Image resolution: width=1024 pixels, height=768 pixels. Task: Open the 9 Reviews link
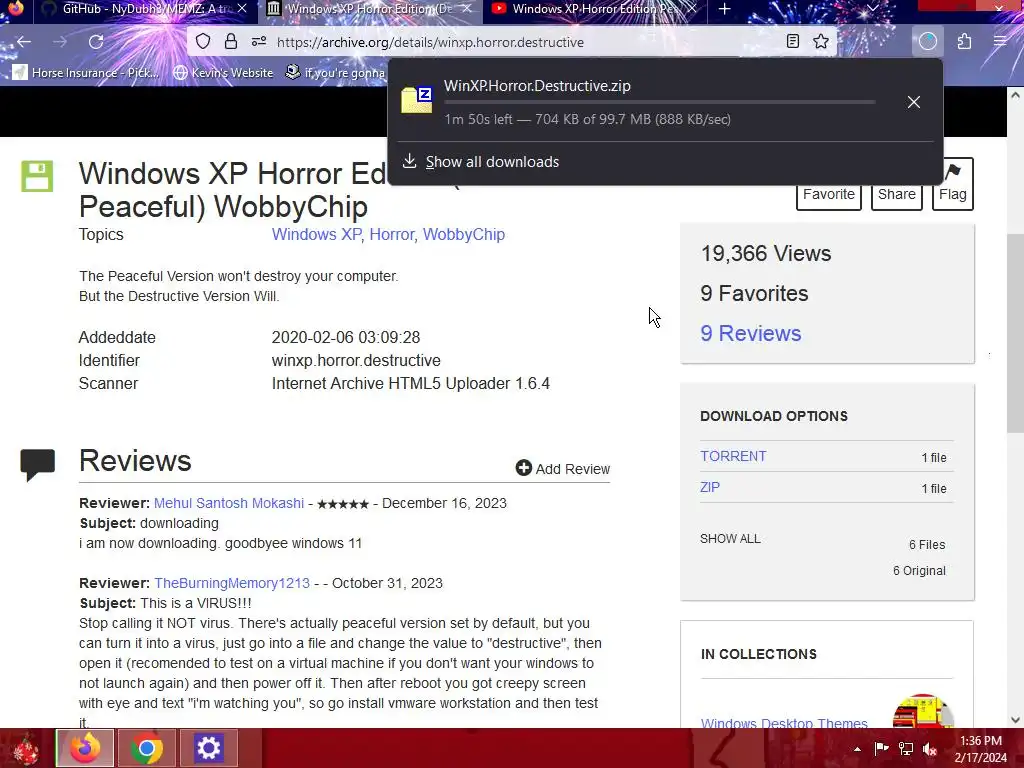751,333
